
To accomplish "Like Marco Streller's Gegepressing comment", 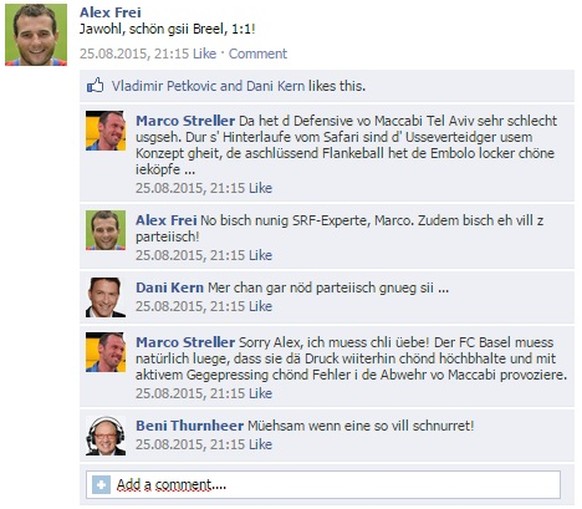I will pos(261,394).
